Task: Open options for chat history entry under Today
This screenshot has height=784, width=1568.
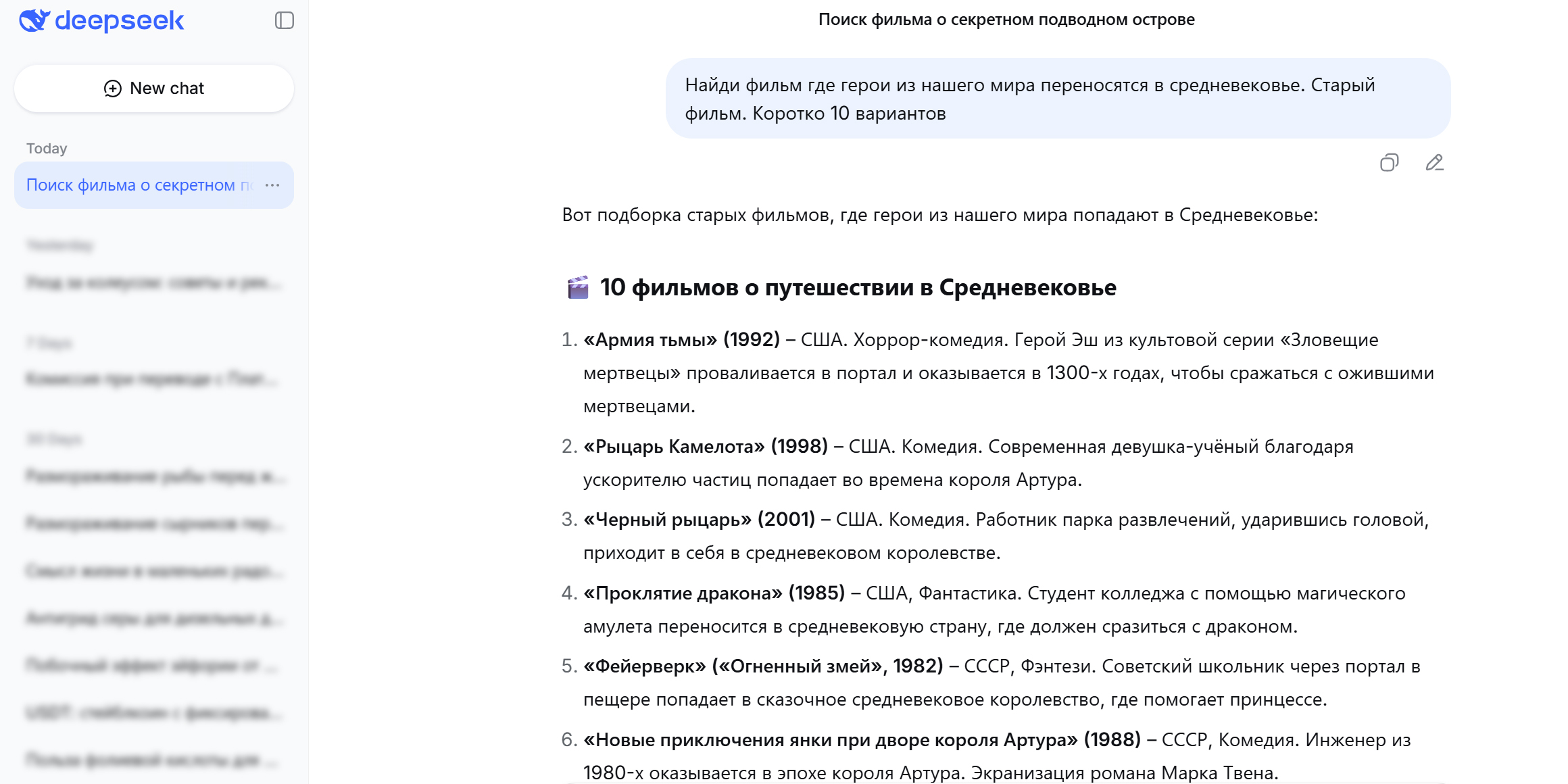Action: coord(273,185)
